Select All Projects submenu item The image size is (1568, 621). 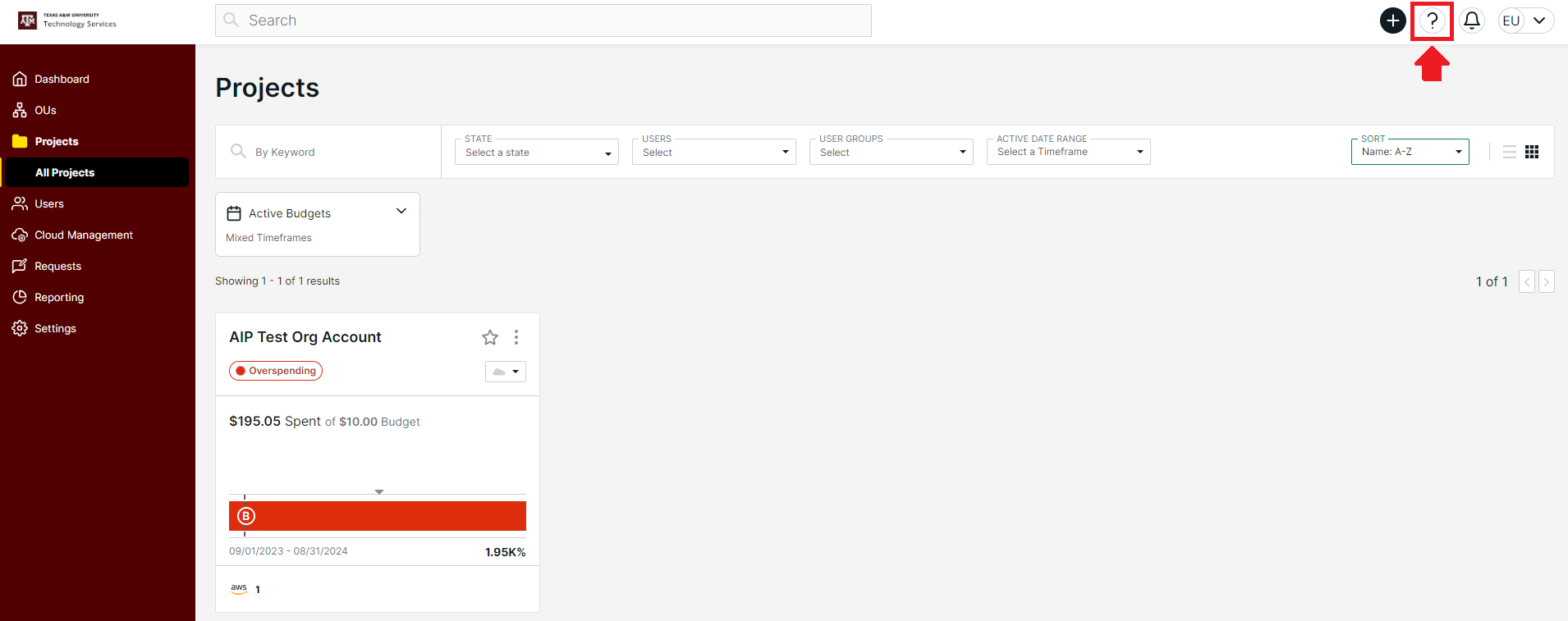pyautogui.click(x=65, y=173)
